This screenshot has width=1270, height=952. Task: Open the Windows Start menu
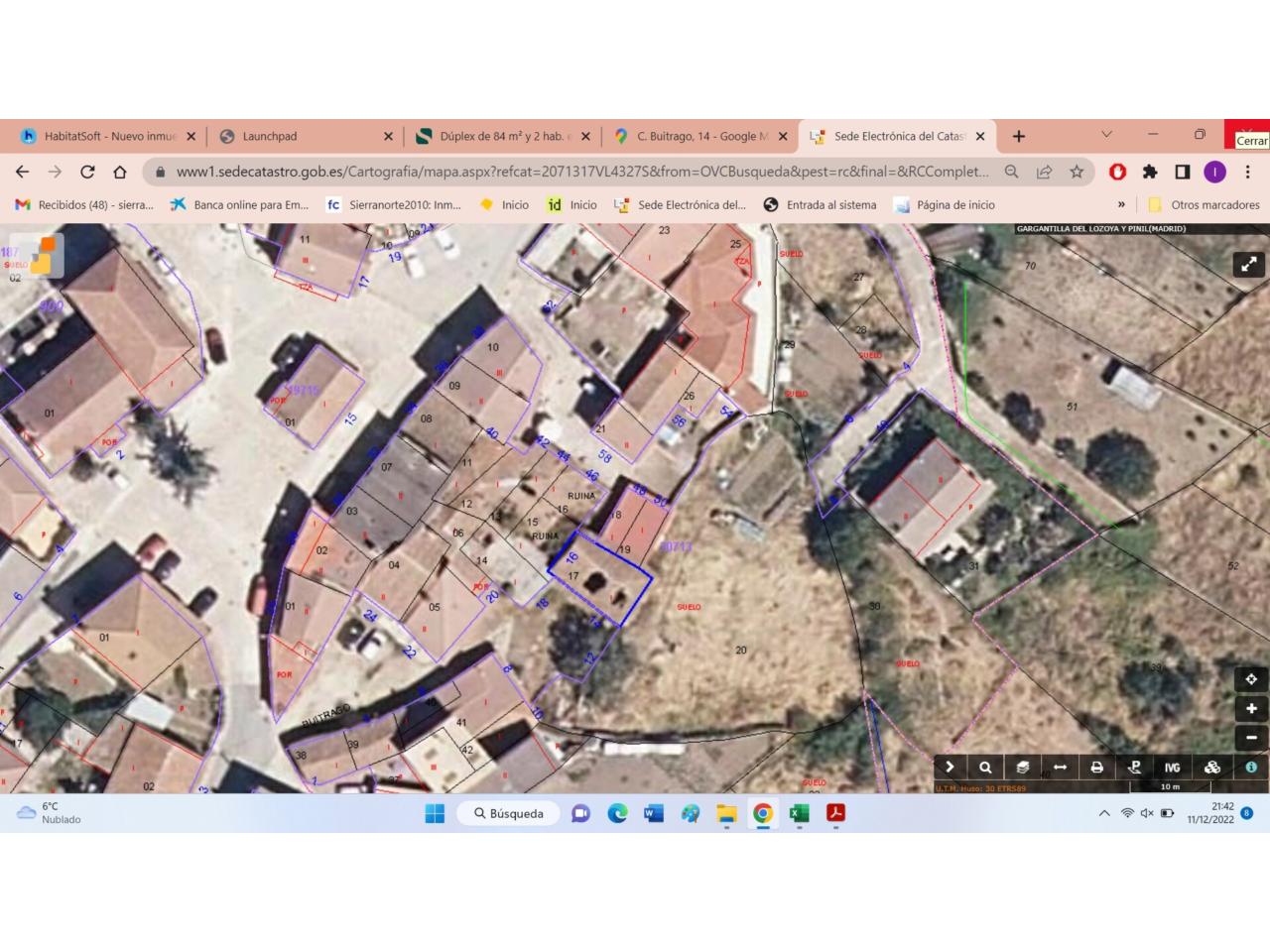[435, 813]
